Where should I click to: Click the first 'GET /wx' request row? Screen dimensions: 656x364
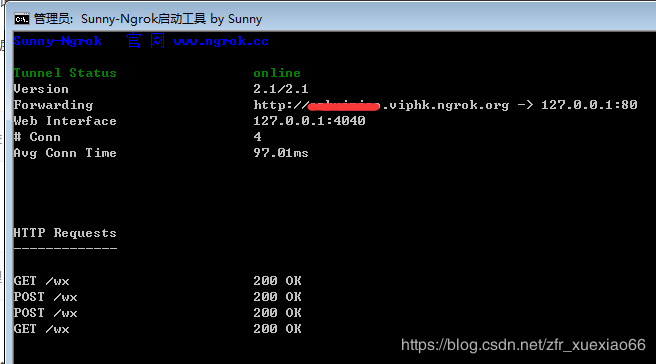[x=157, y=281]
